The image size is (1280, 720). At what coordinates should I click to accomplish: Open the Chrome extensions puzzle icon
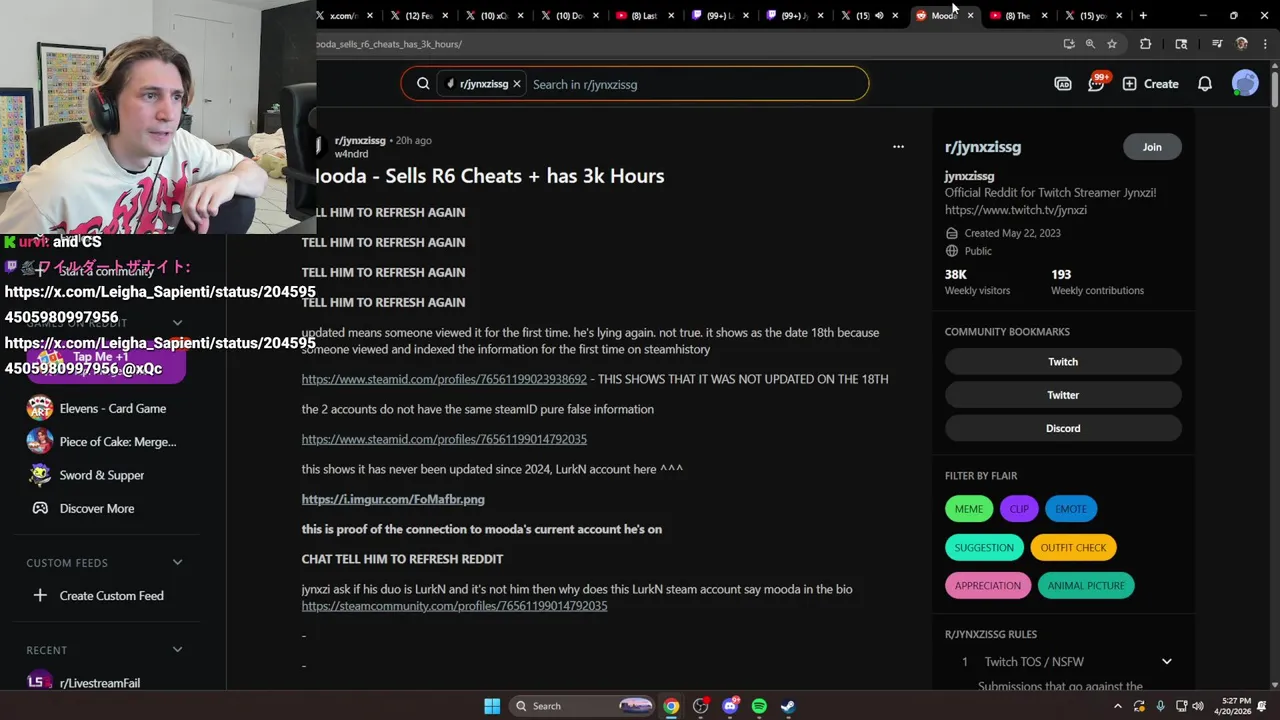pyautogui.click(x=1146, y=44)
